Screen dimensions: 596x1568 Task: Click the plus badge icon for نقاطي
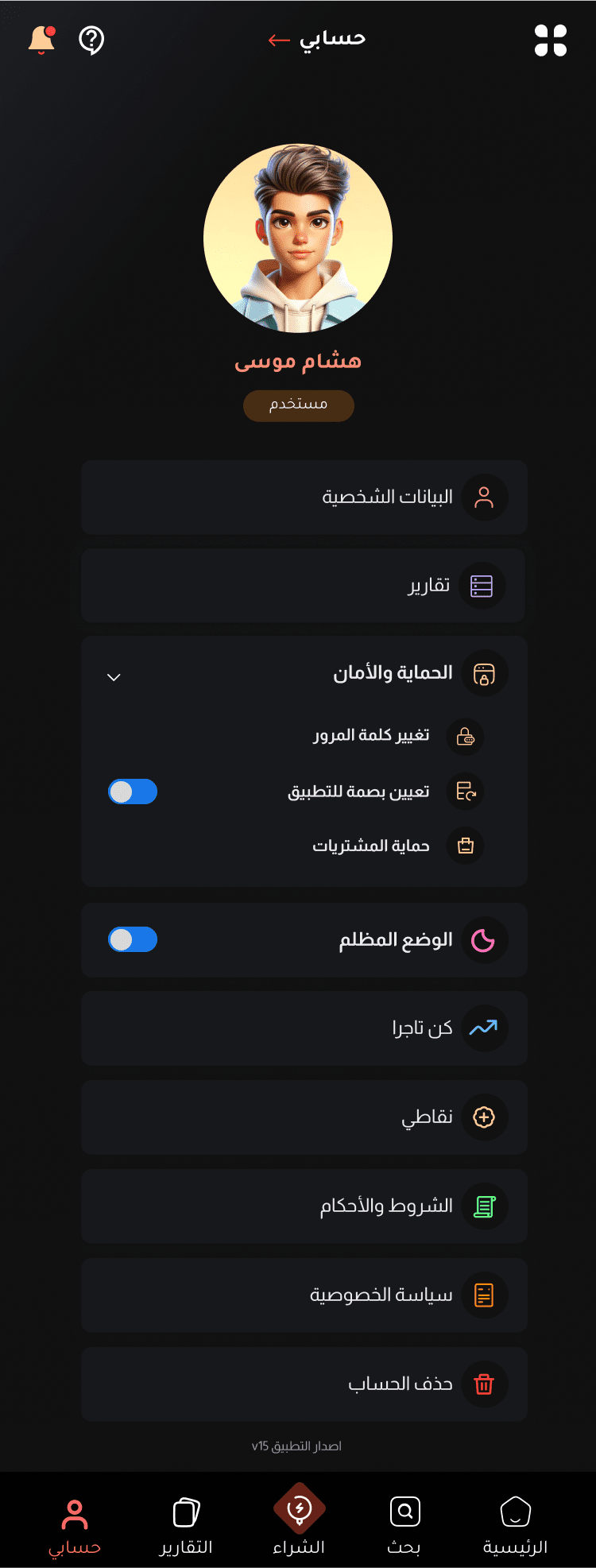pyautogui.click(x=484, y=1117)
